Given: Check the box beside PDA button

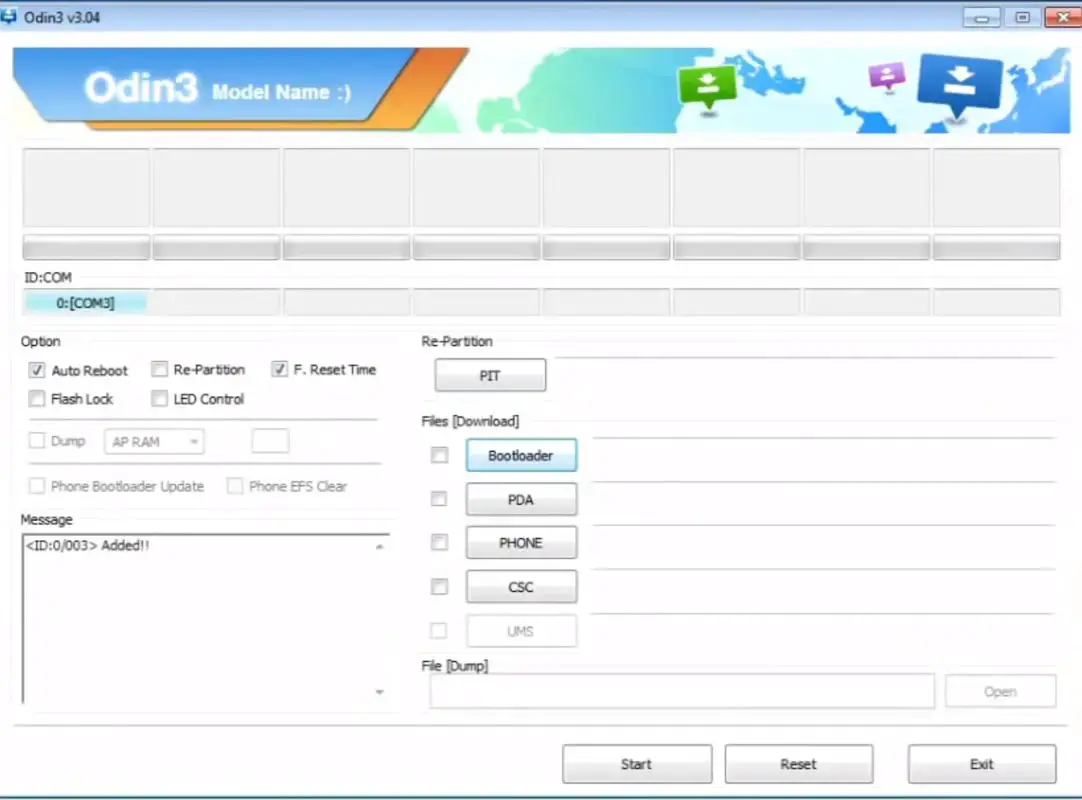Looking at the screenshot, I should coord(439,498).
